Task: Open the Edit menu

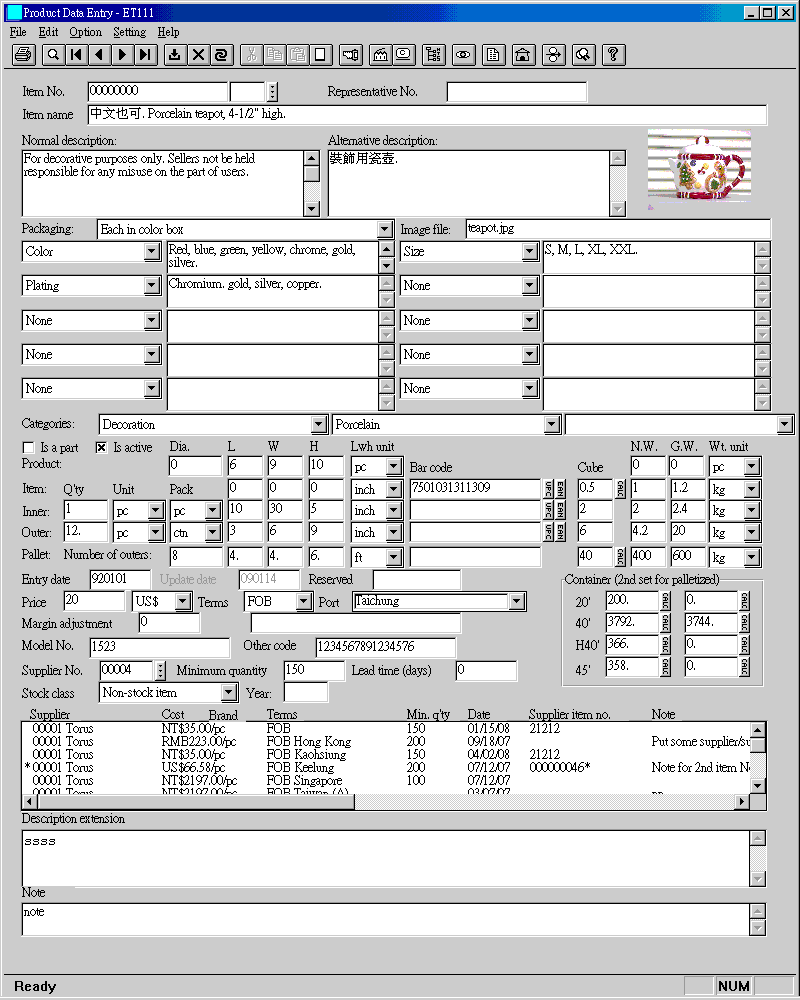Action: (x=48, y=32)
